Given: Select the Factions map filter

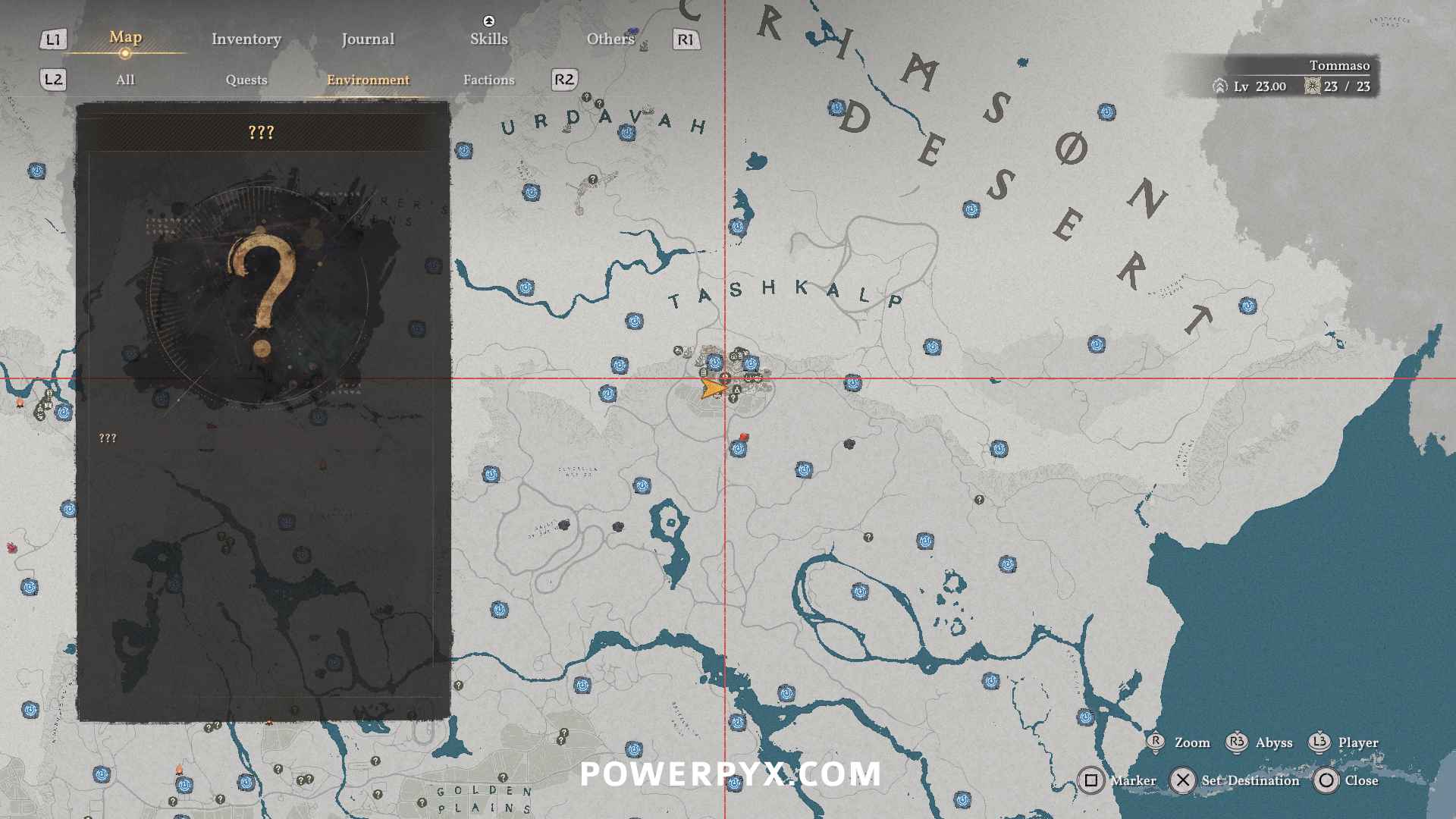Looking at the screenshot, I should coord(488,80).
